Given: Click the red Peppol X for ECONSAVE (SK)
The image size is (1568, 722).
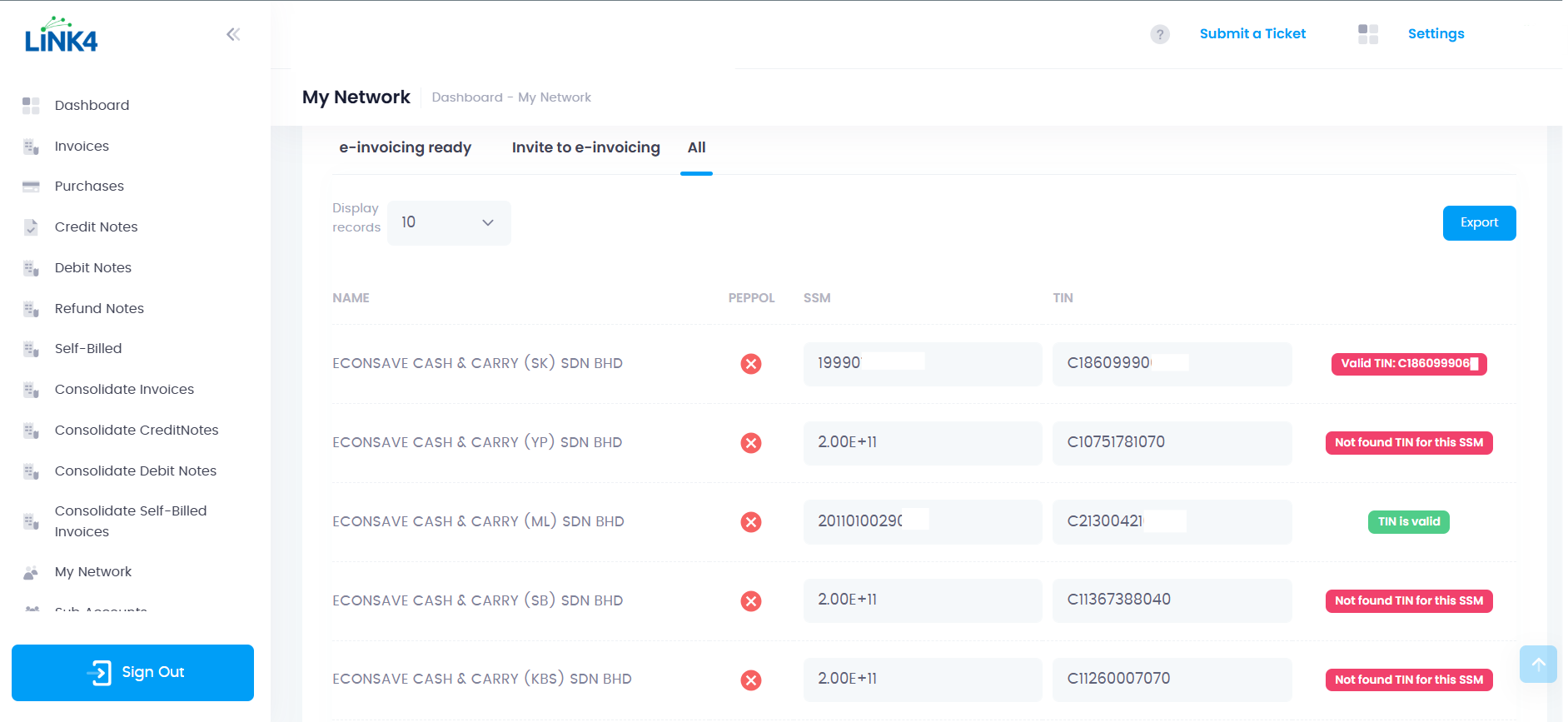Looking at the screenshot, I should (x=750, y=364).
